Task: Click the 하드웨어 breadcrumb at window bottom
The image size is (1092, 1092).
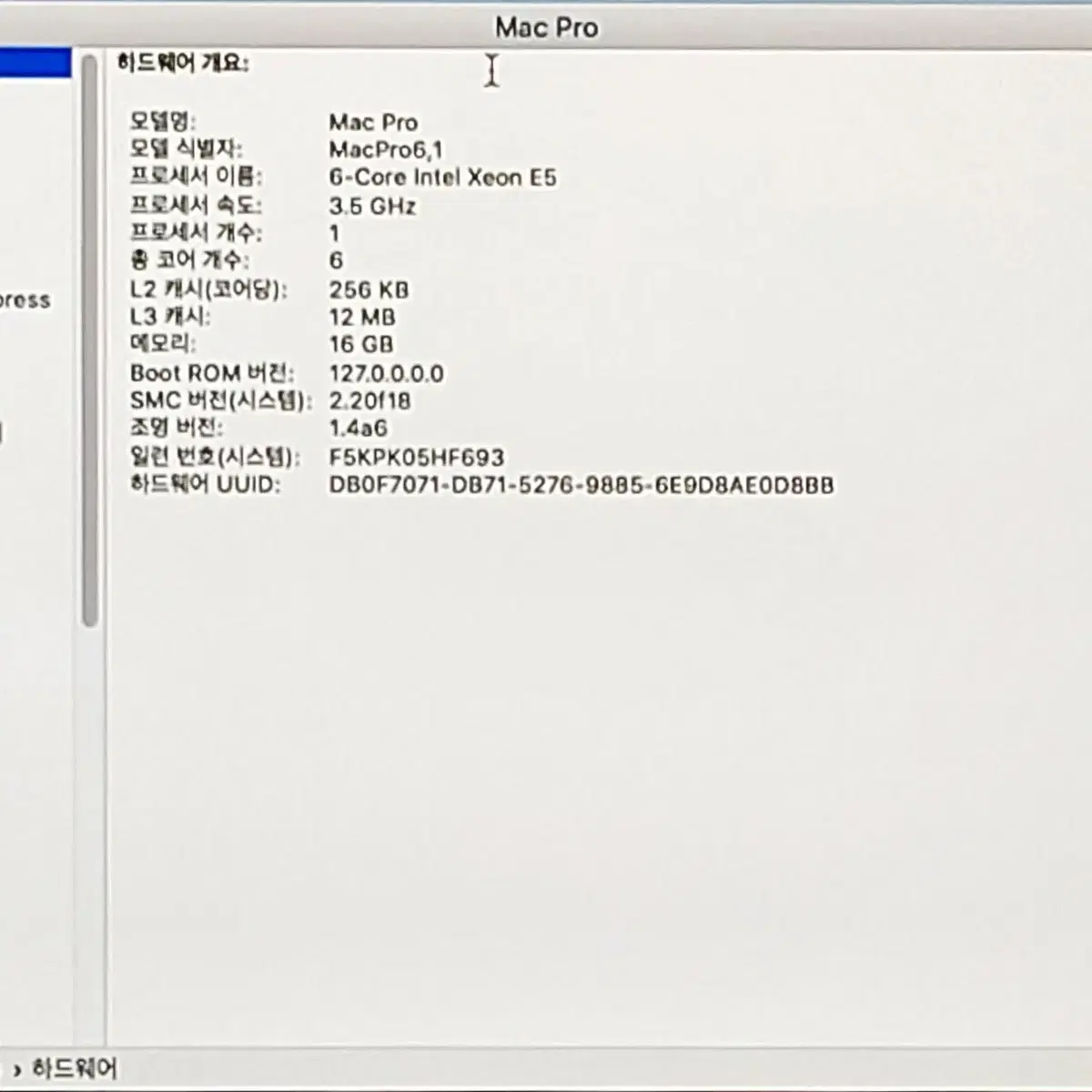Action: pyautogui.click(x=75, y=1068)
